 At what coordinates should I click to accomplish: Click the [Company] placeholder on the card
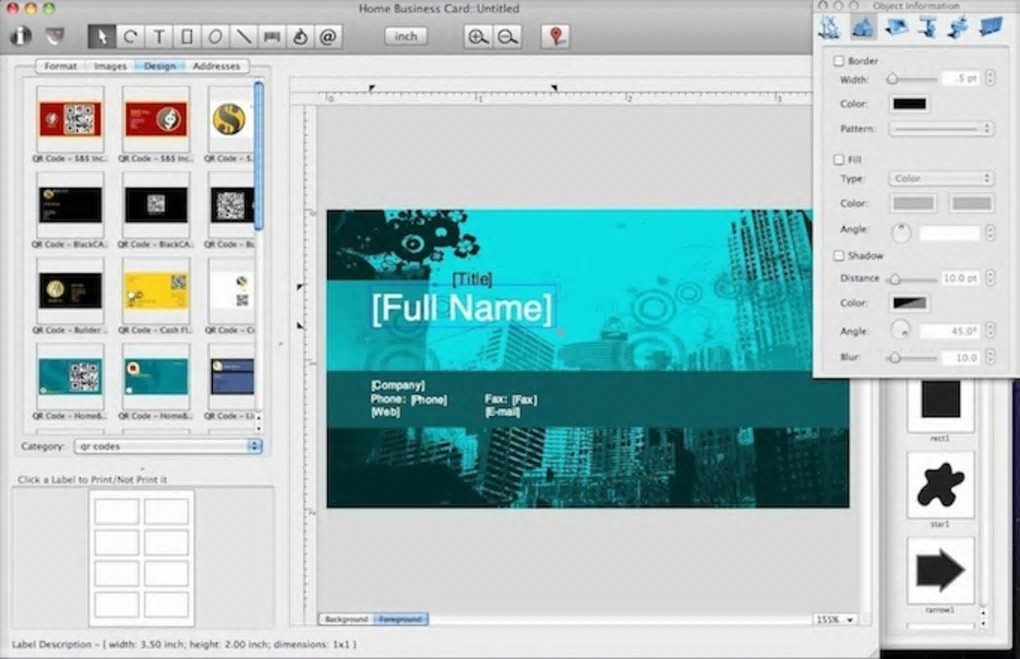click(x=397, y=385)
